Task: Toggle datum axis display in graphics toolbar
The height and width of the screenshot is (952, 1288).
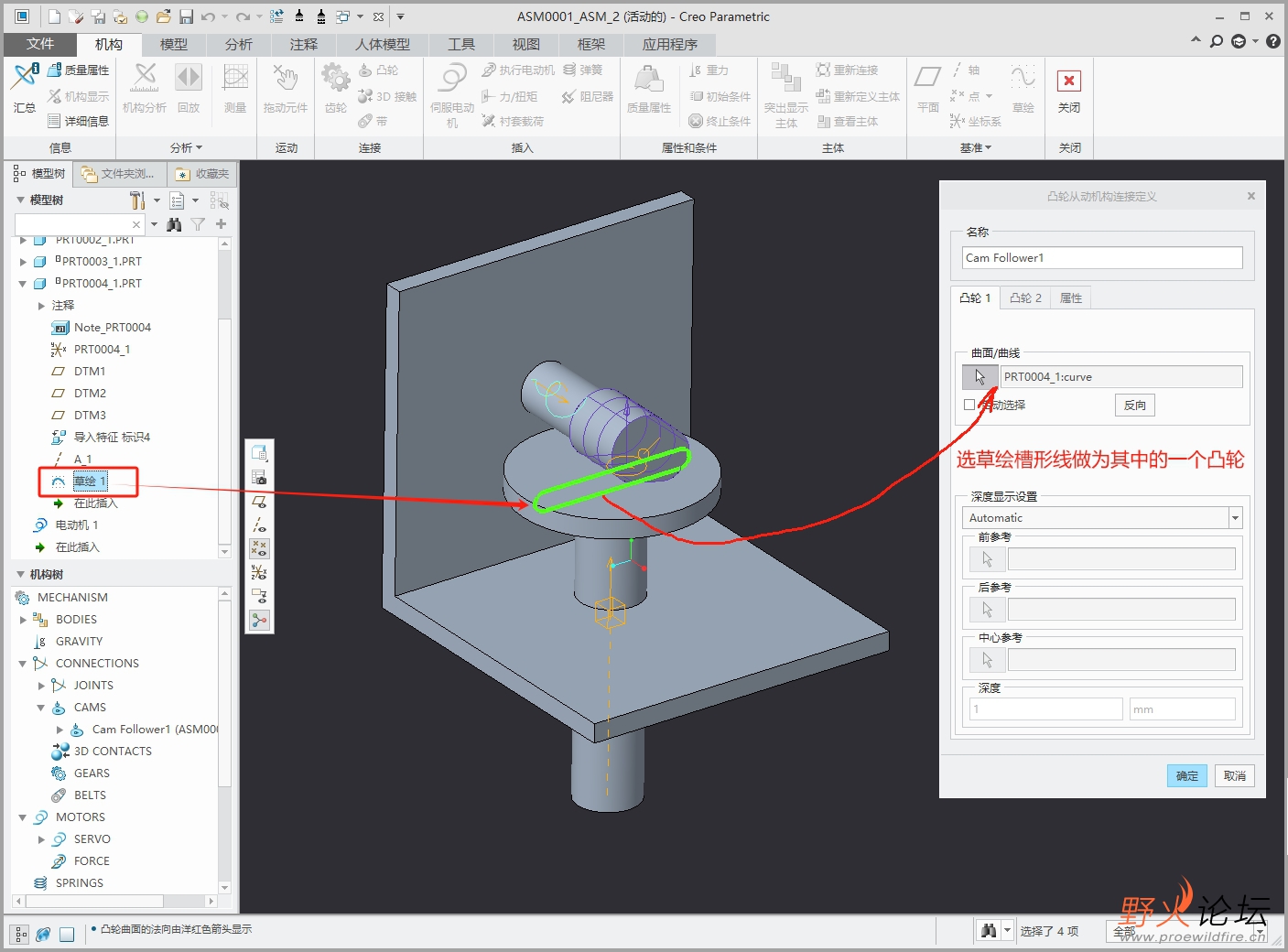Action: (260, 525)
